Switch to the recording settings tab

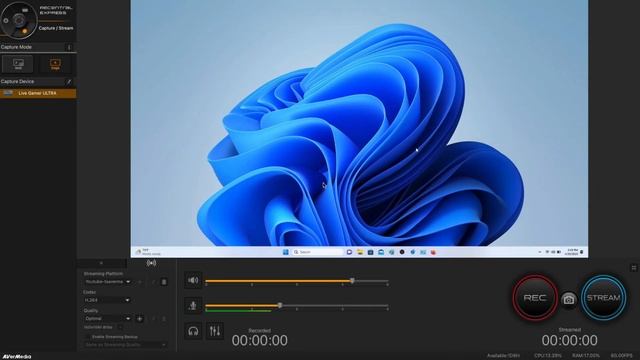tap(101, 263)
